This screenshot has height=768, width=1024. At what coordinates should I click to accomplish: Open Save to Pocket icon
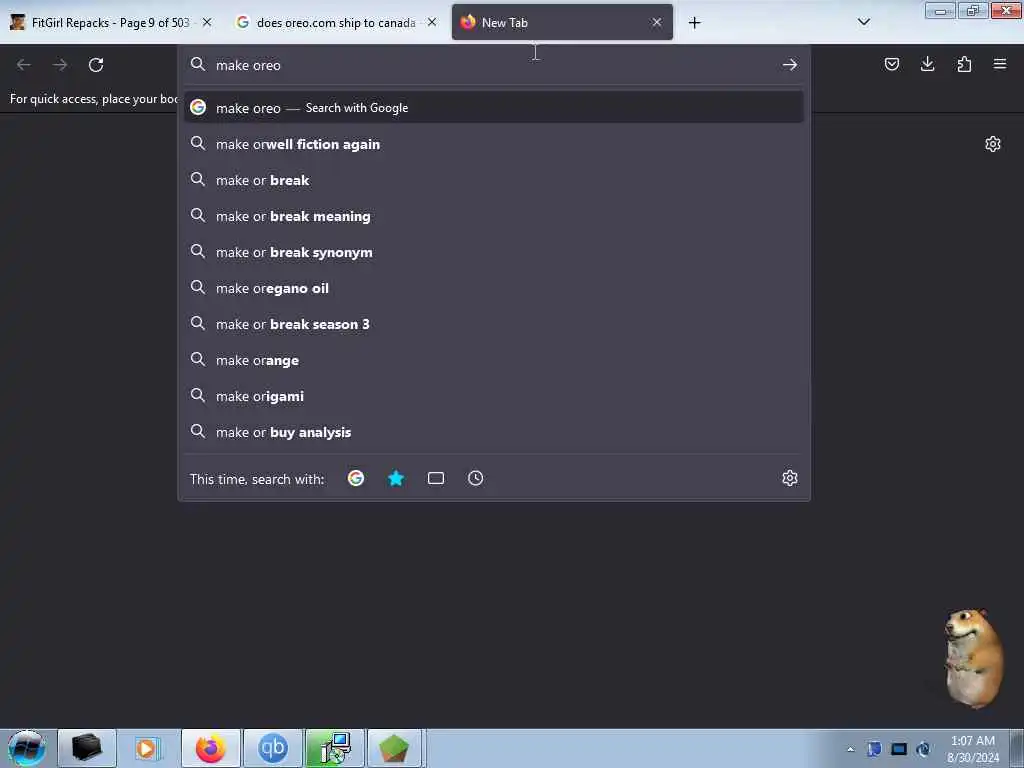[x=891, y=64]
